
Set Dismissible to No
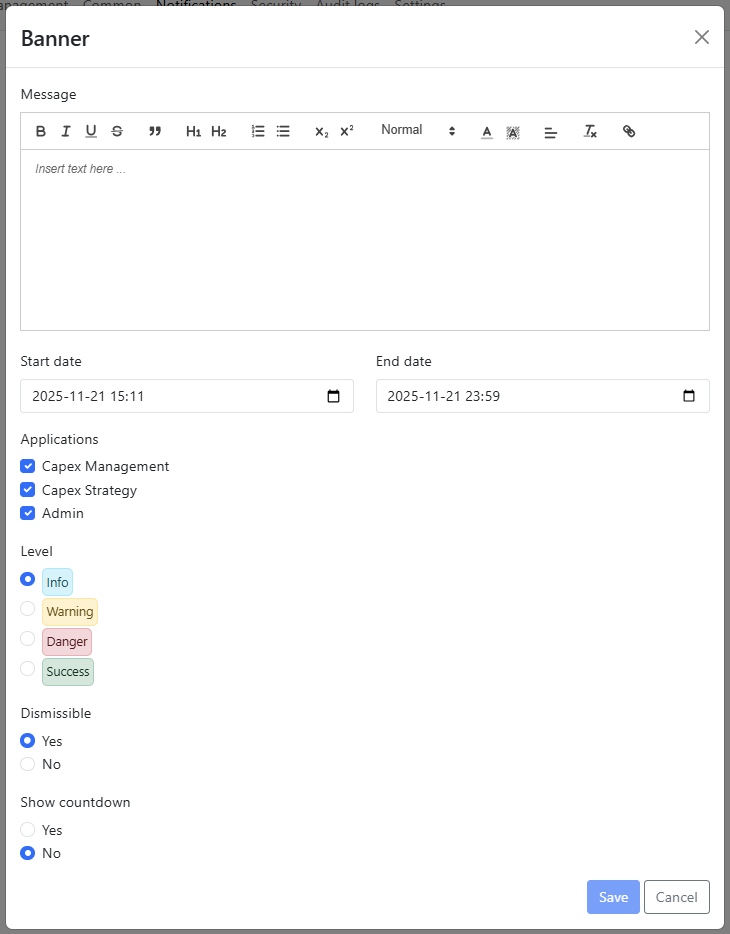pos(28,764)
